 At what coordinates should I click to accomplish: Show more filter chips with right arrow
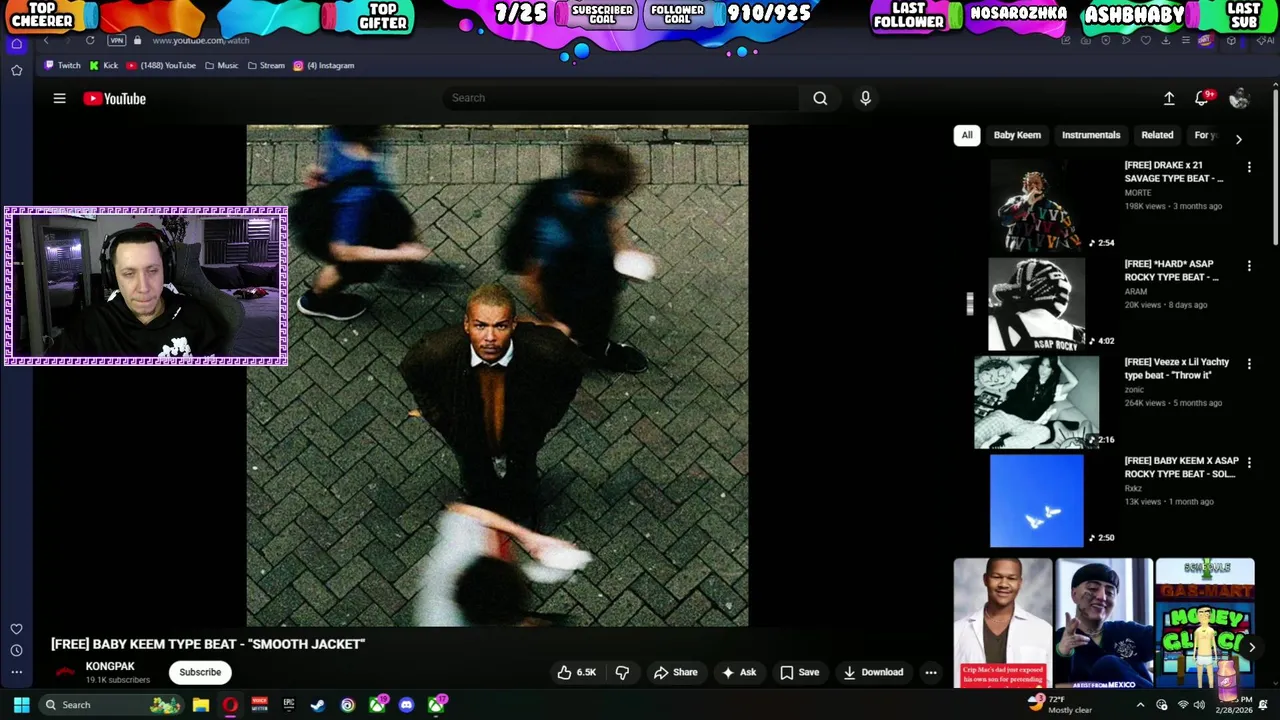1238,139
